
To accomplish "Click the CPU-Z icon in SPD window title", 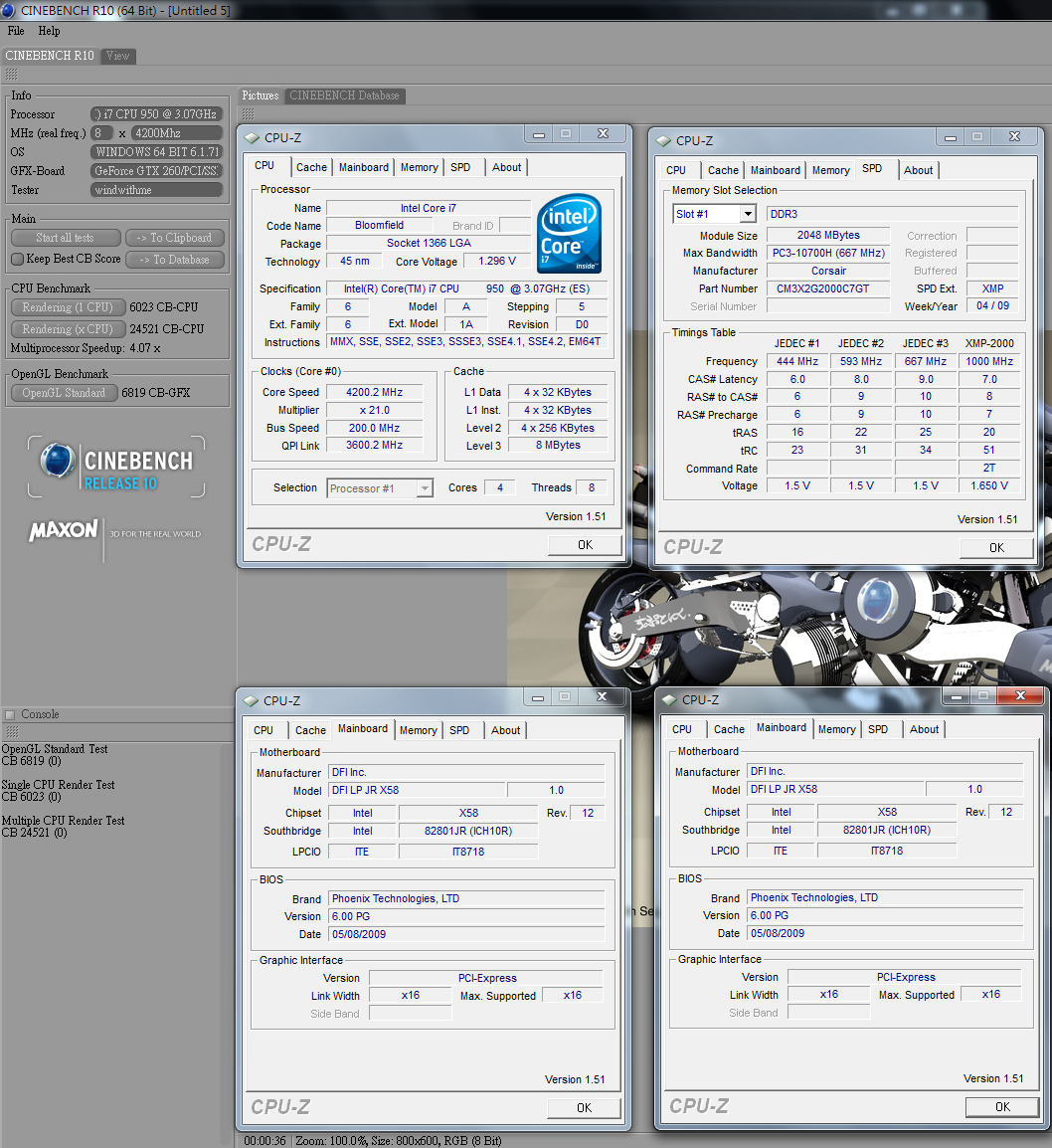I will coord(663,141).
